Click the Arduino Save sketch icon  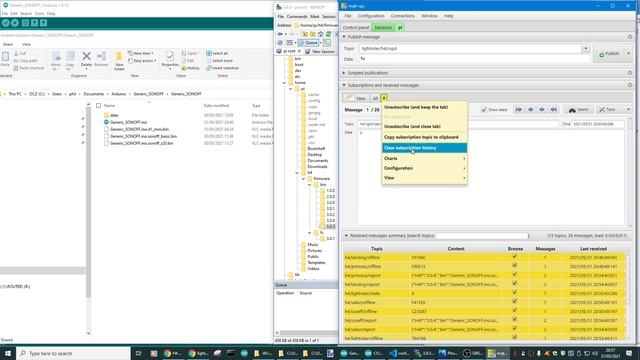click(43, 23)
